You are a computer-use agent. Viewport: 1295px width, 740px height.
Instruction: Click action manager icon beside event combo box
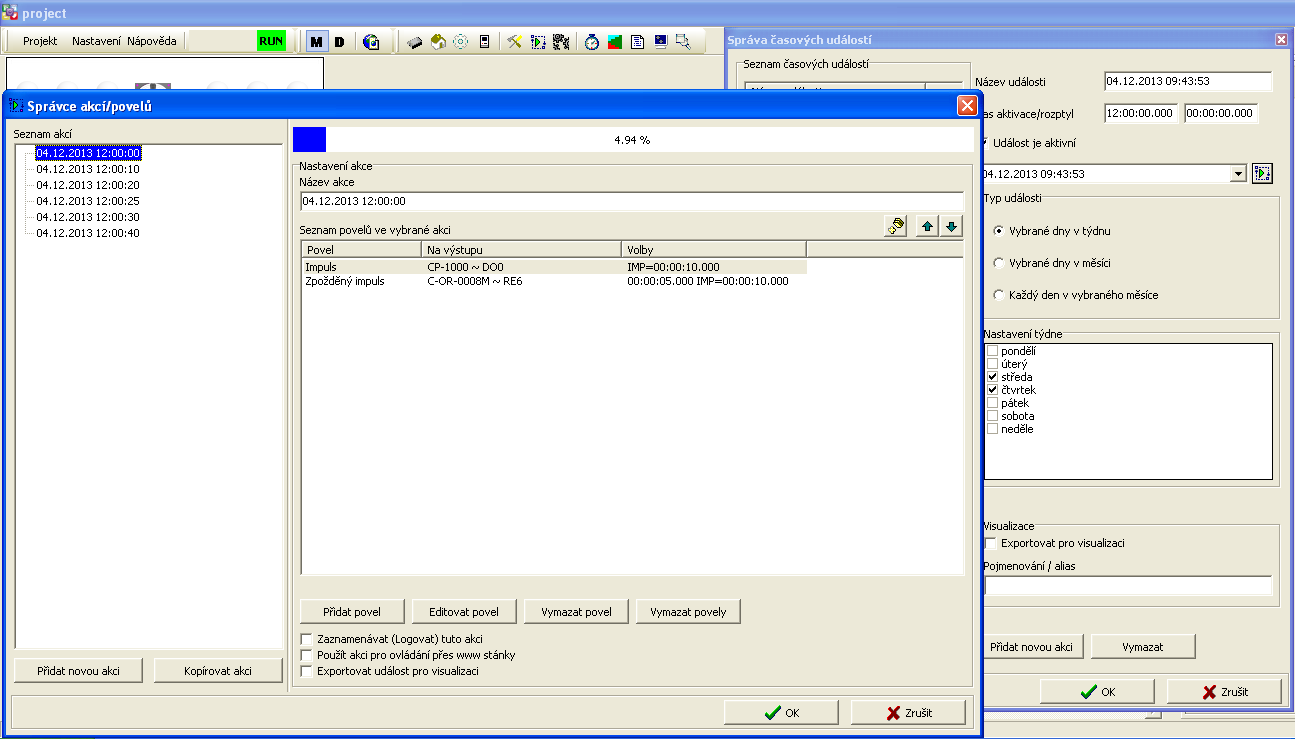coord(1262,174)
